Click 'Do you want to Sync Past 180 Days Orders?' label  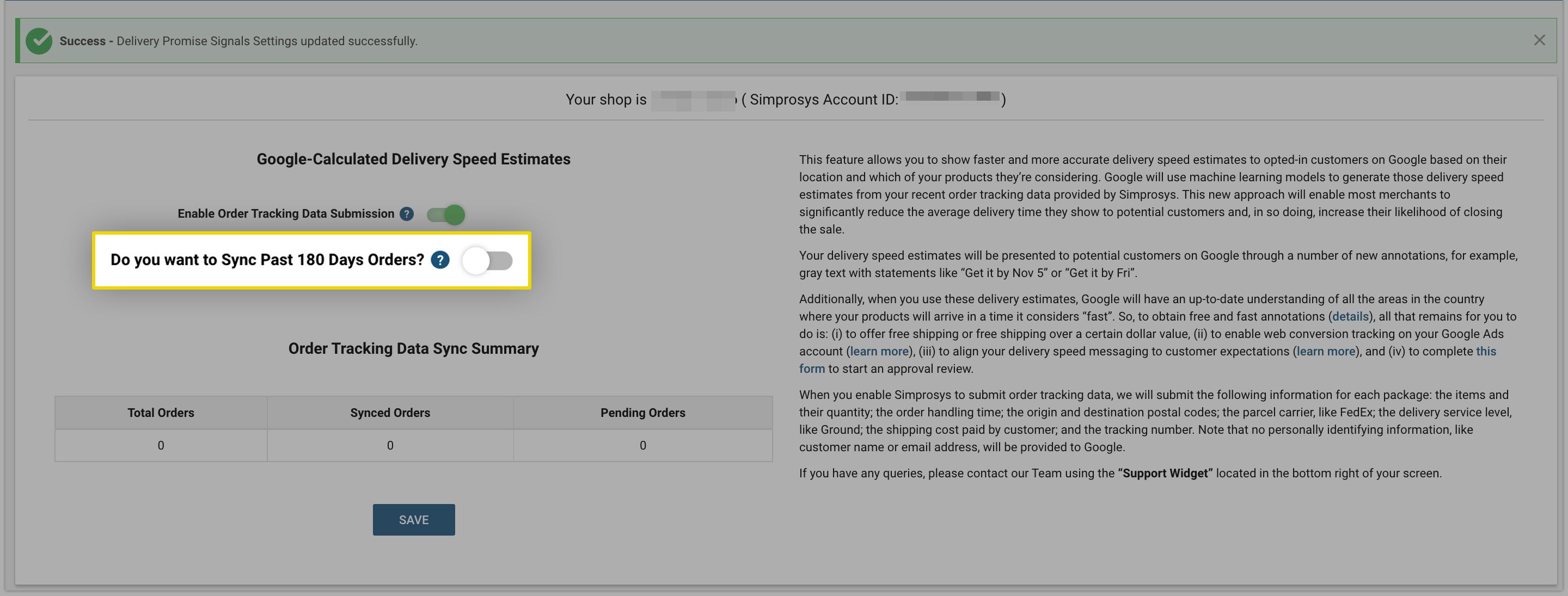pos(267,260)
